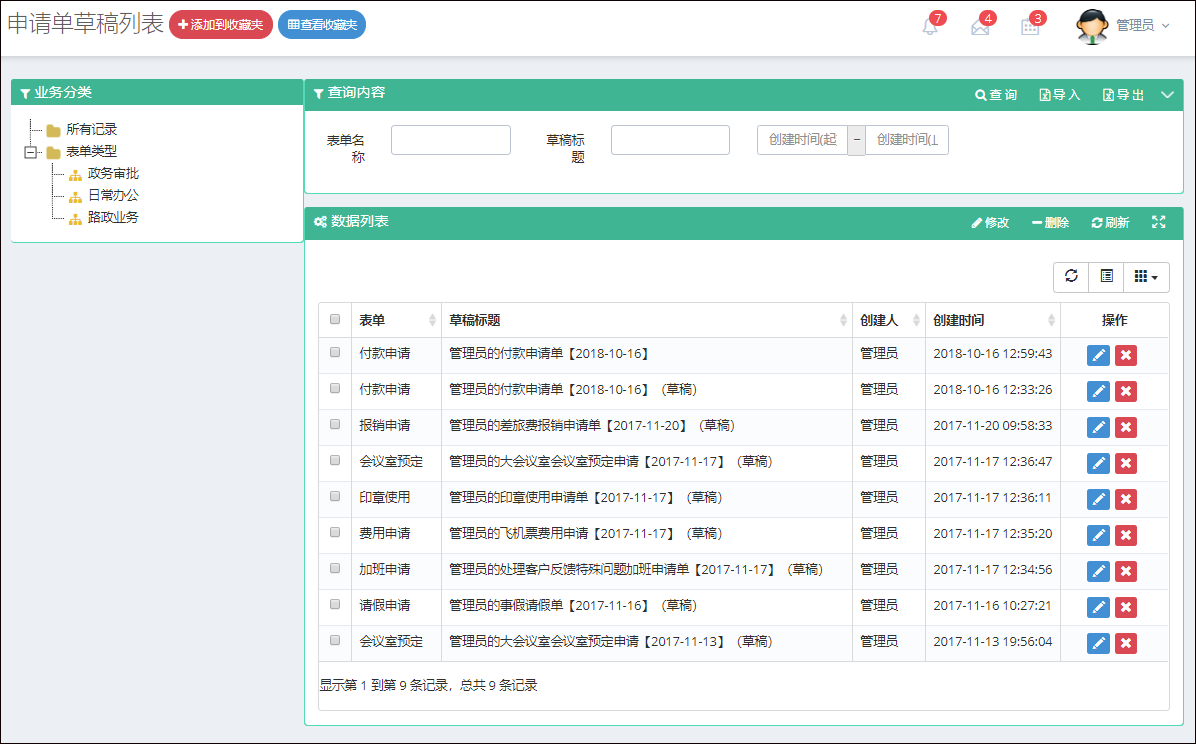Click fullscreen expand icon in data list header
The image size is (1196, 744).
[1158, 222]
